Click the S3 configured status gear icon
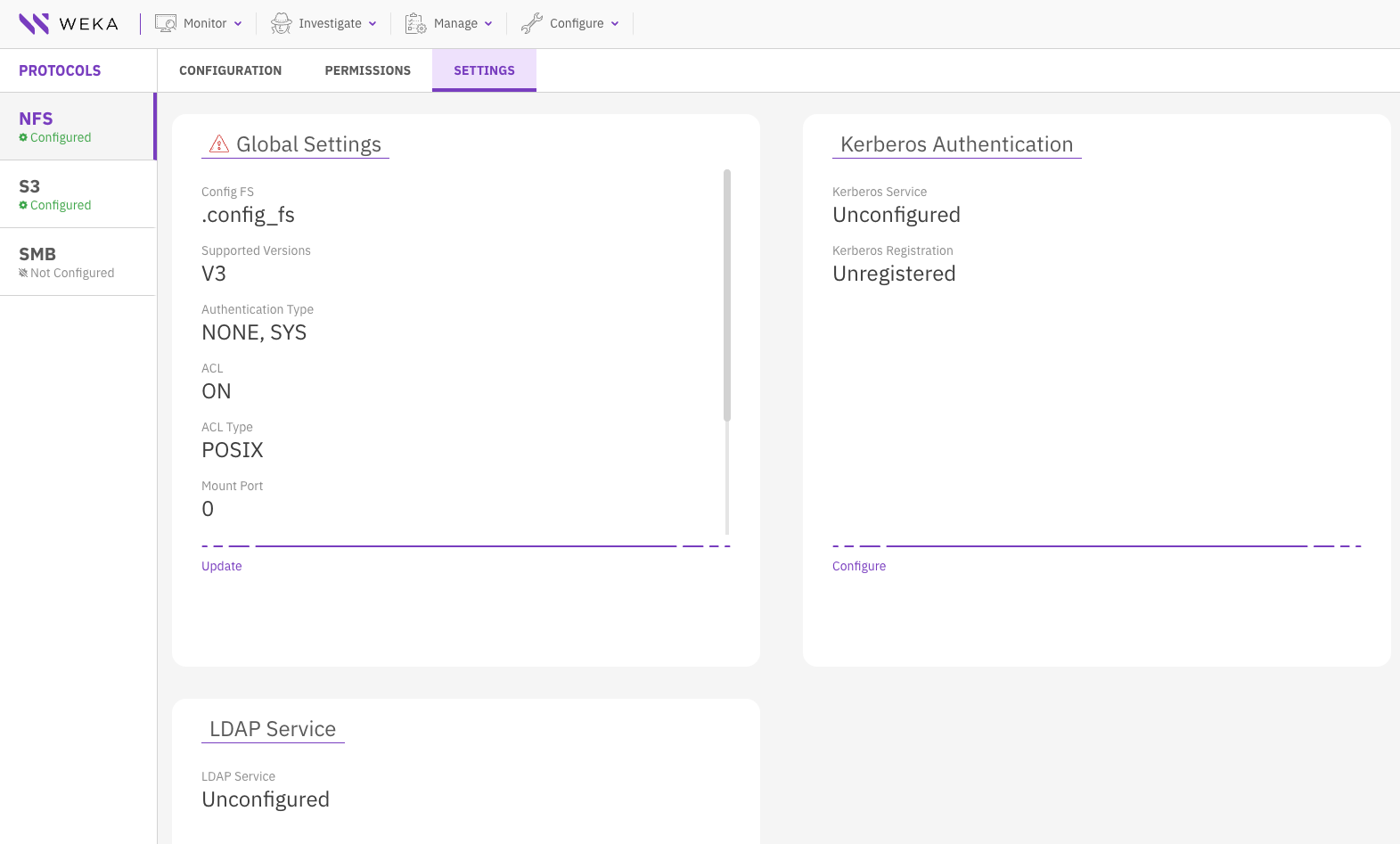This screenshot has width=1400, height=844. [23, 206]
